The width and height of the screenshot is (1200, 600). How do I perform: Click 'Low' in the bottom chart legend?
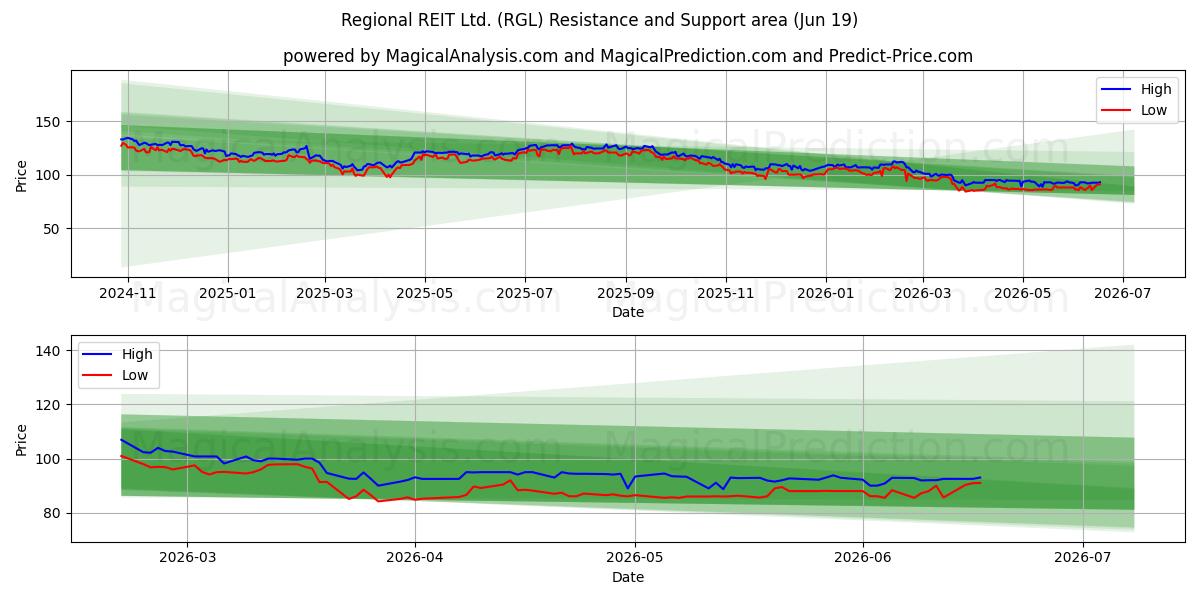[x=135, y=375]
